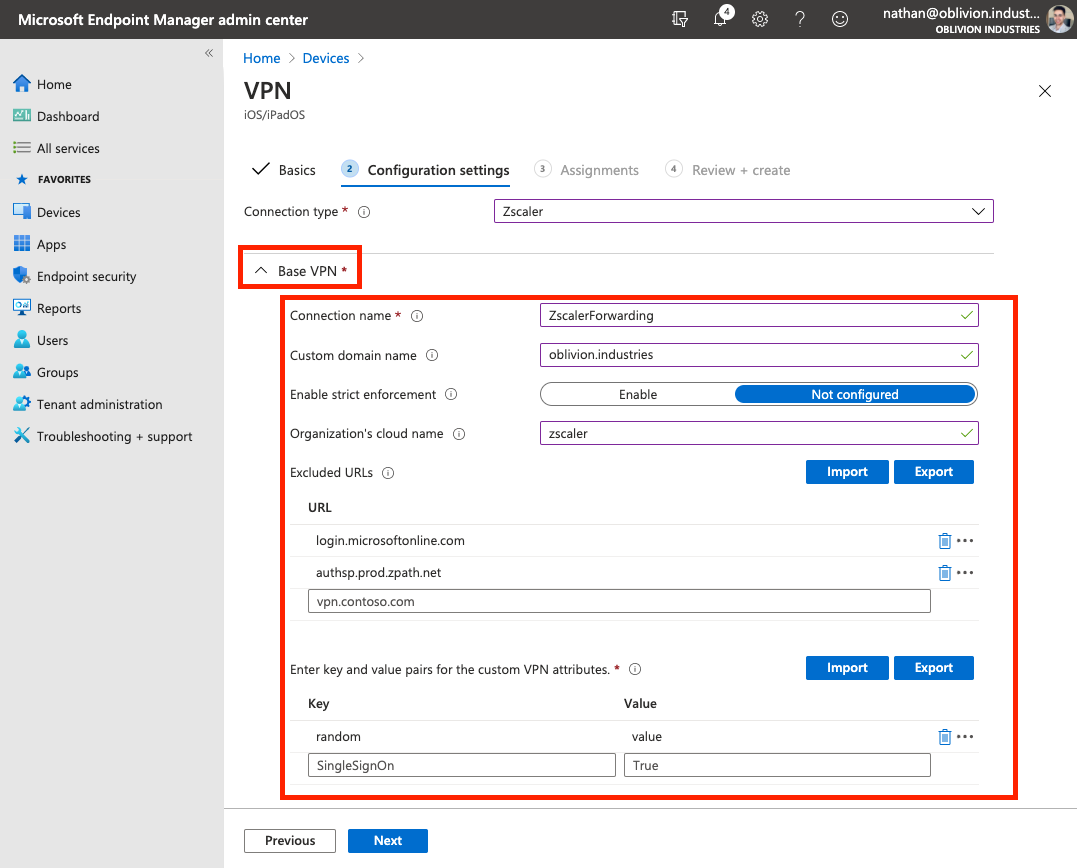The height and width of the screenshot is (868, 1077).
Task: Set strict enforcement to Not configured
Action: coord(854,394)
